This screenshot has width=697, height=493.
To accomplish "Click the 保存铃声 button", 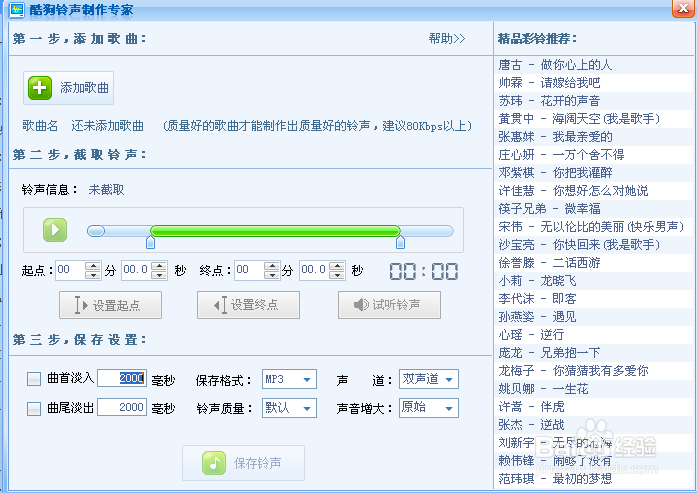I will (x=244, y=463).
